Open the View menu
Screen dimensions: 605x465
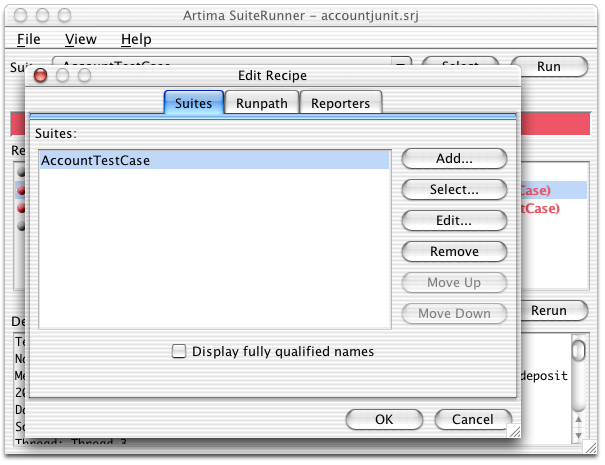81,39
